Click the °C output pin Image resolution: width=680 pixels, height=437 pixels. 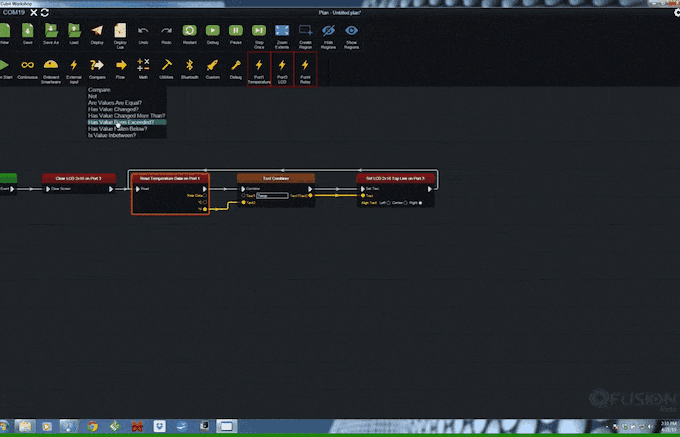[x=205, y=202]
